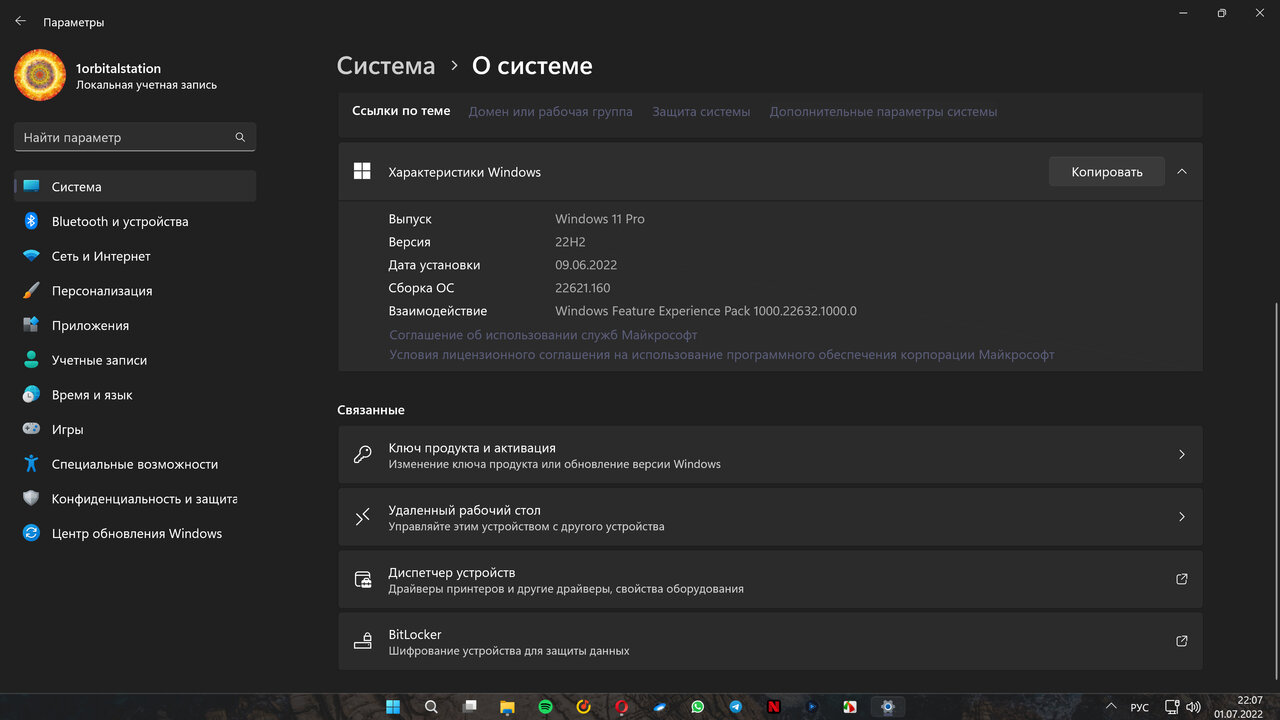Open File Explorer from the taskbar
1280x720 pixels.
pos(507,707)
